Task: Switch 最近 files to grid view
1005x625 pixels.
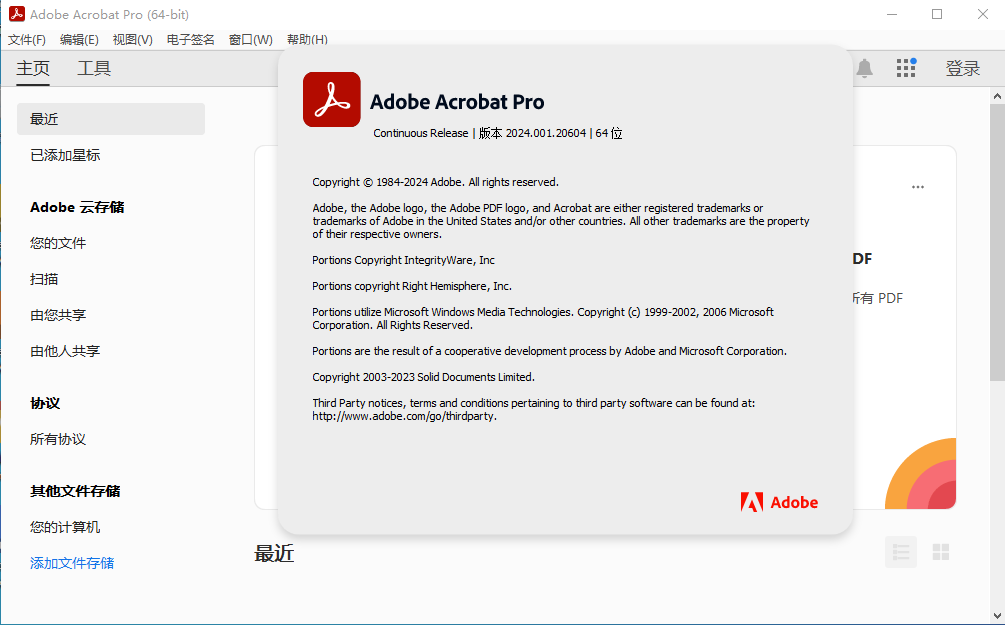Action: point(940,551)
